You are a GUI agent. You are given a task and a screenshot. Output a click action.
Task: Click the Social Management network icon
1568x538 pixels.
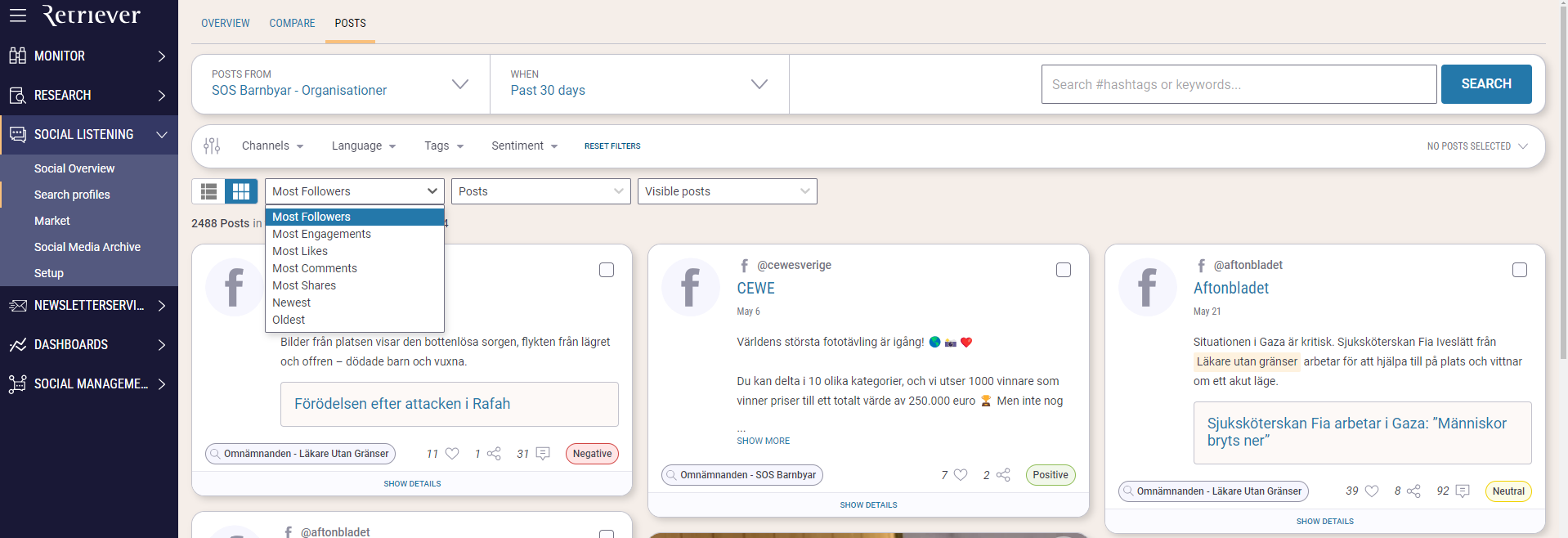click(18, 384)
